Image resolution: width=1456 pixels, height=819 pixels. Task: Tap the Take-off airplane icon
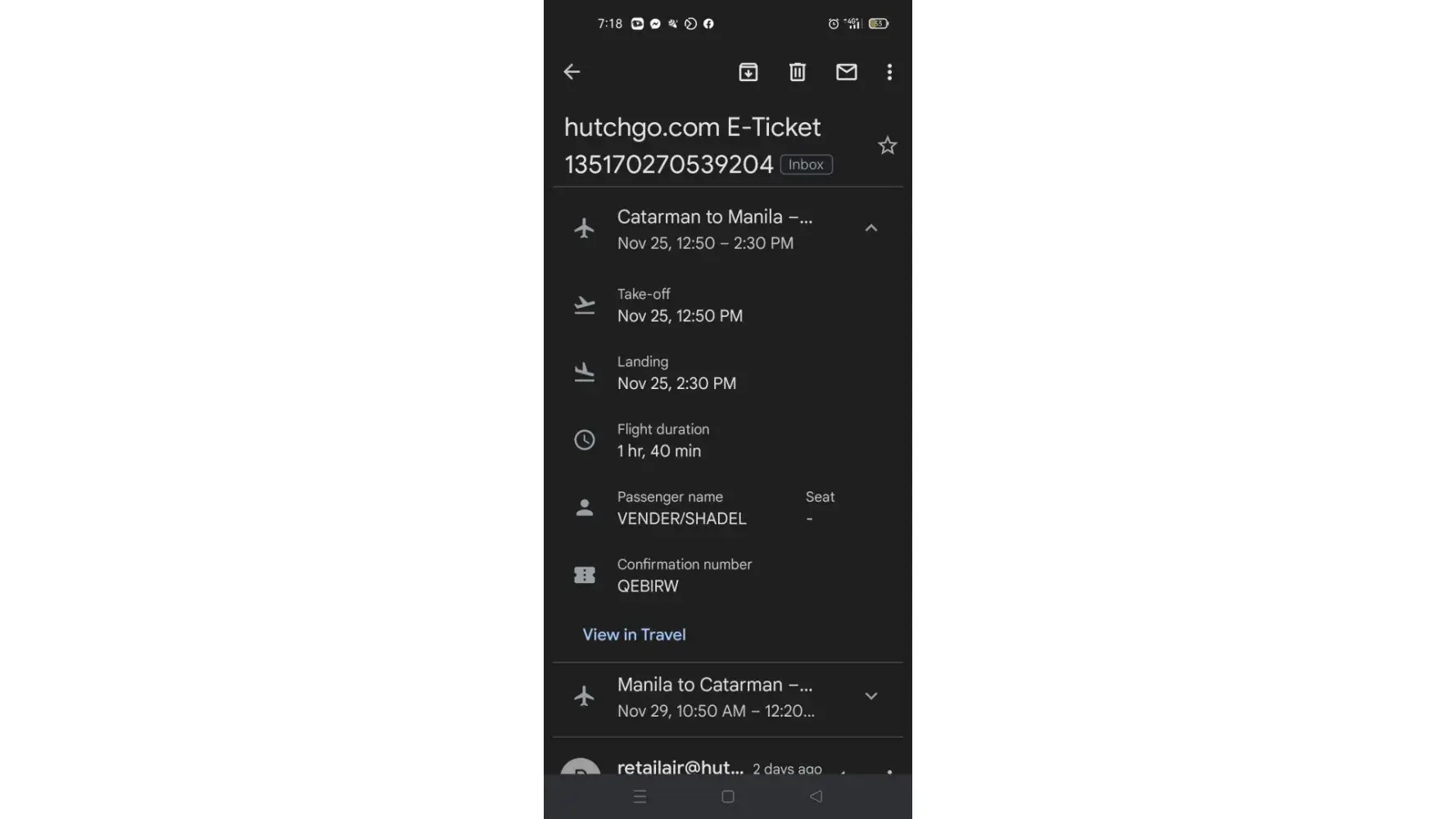[x=585, y=305]
